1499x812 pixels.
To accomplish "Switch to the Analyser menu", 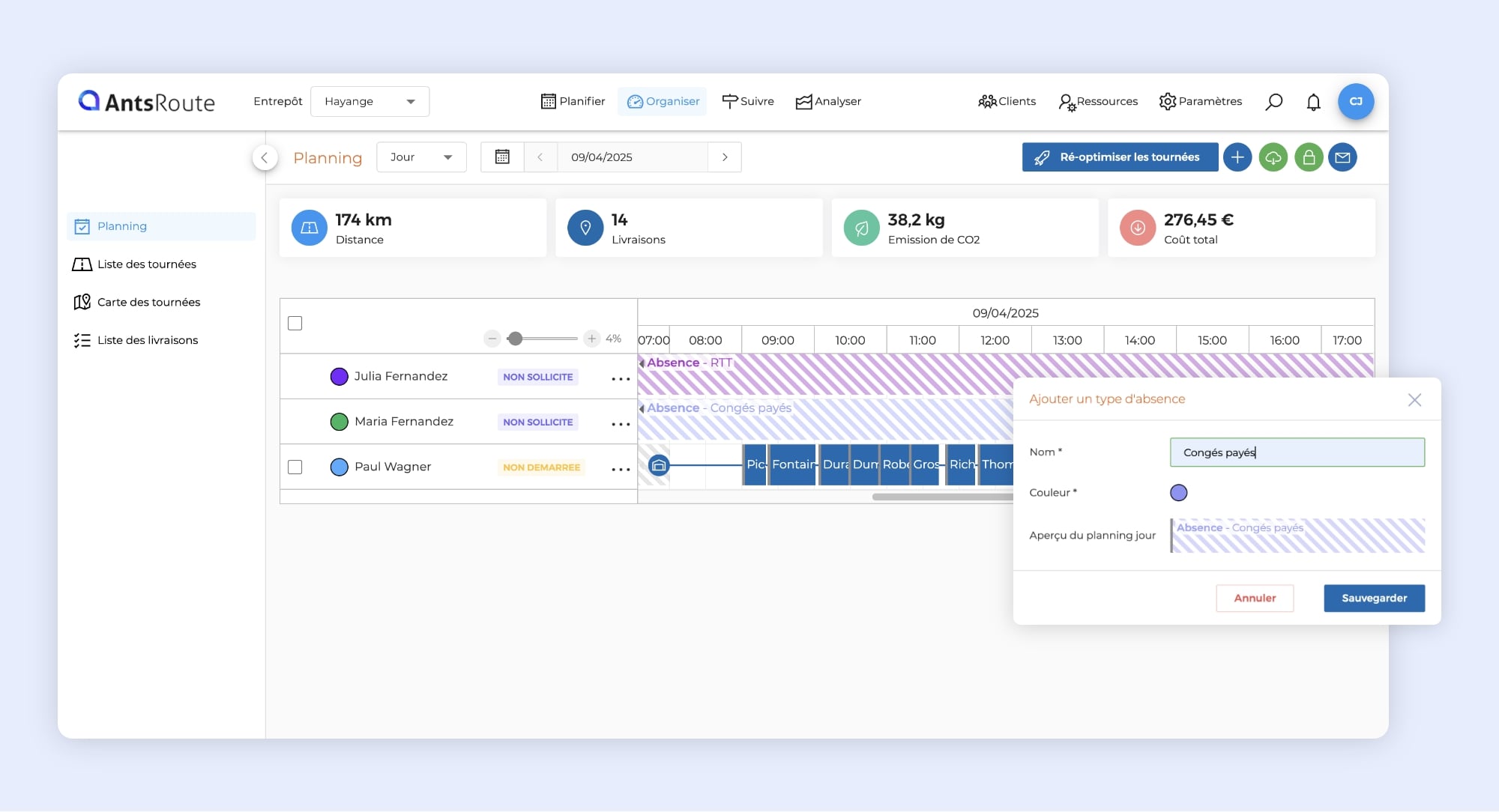I will tap(828, 102).
